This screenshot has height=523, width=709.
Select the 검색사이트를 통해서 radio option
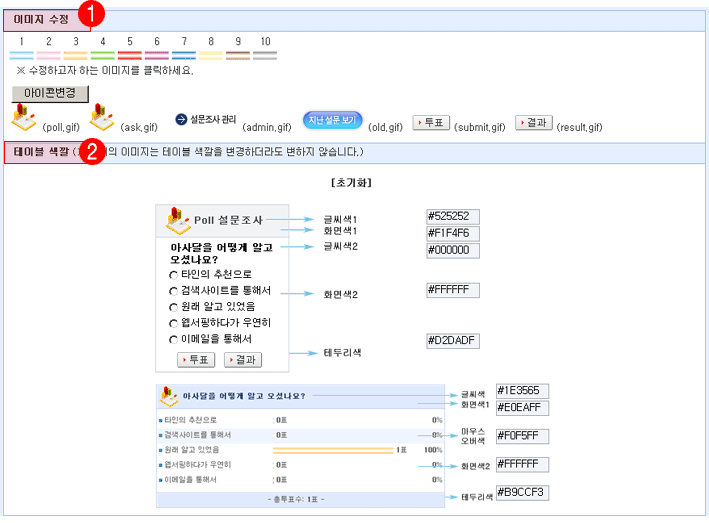tap(173, 291)
